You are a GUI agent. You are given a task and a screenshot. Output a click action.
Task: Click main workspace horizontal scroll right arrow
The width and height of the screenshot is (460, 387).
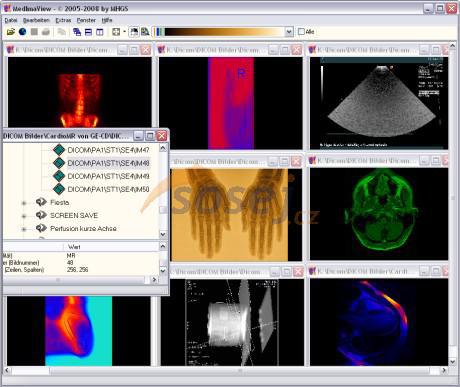444,370
